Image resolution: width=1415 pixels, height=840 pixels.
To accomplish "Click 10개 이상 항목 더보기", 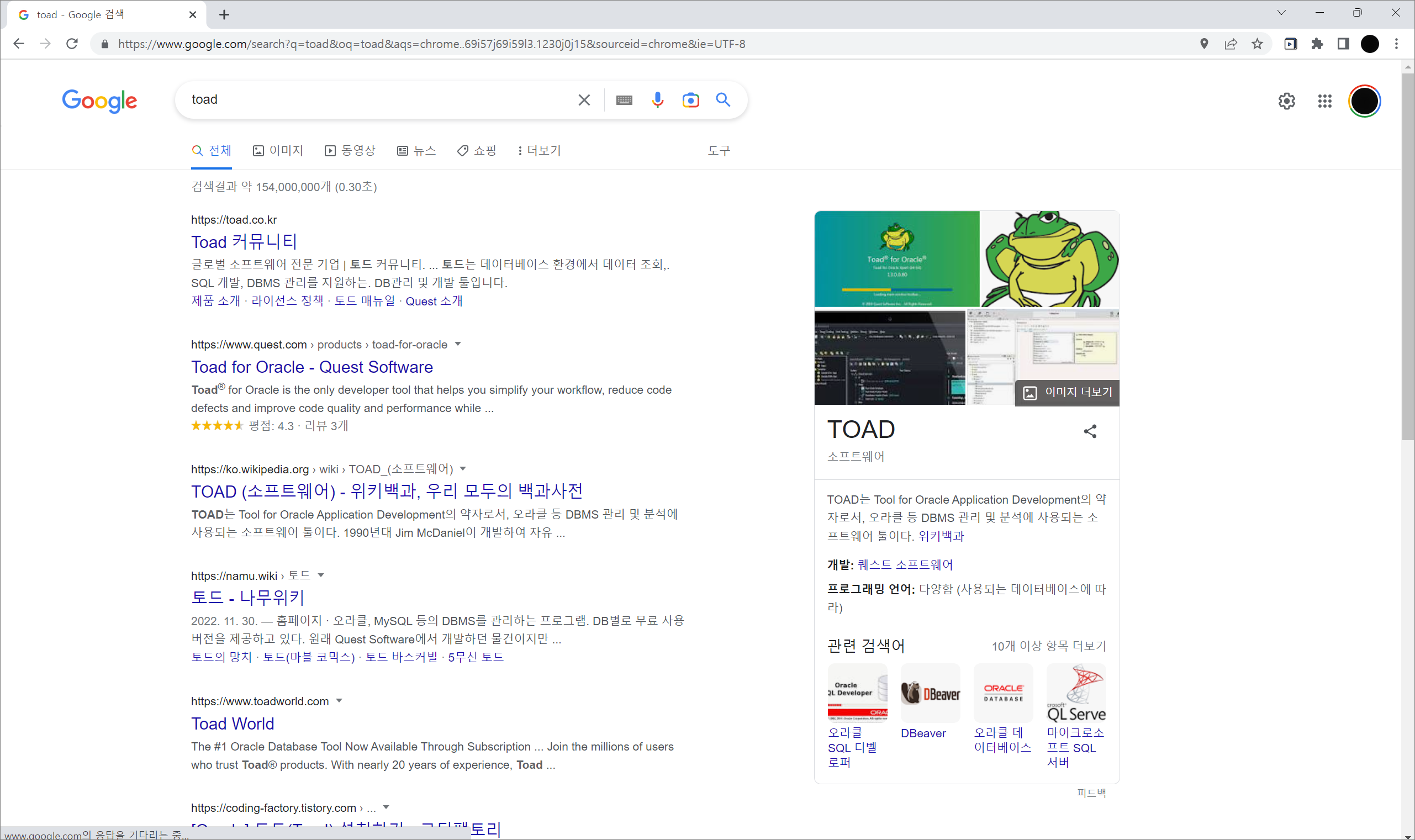I will (x=1049, y=646).
